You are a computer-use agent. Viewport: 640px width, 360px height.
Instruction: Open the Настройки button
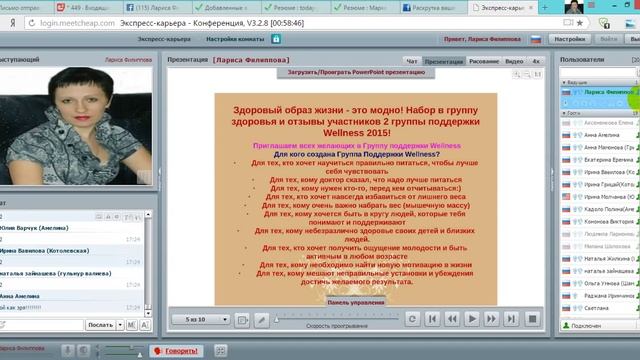click(x=569, y=39)
